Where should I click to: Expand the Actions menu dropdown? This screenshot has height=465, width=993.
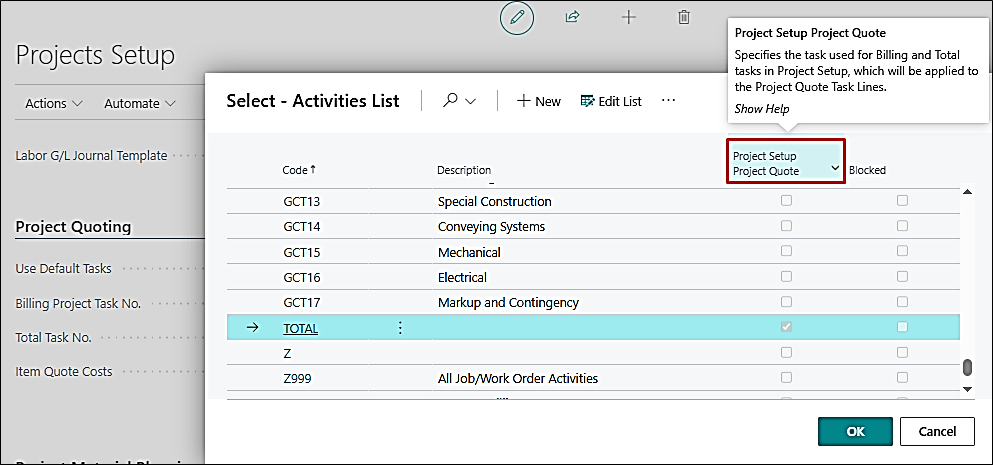tap(55, 103)
